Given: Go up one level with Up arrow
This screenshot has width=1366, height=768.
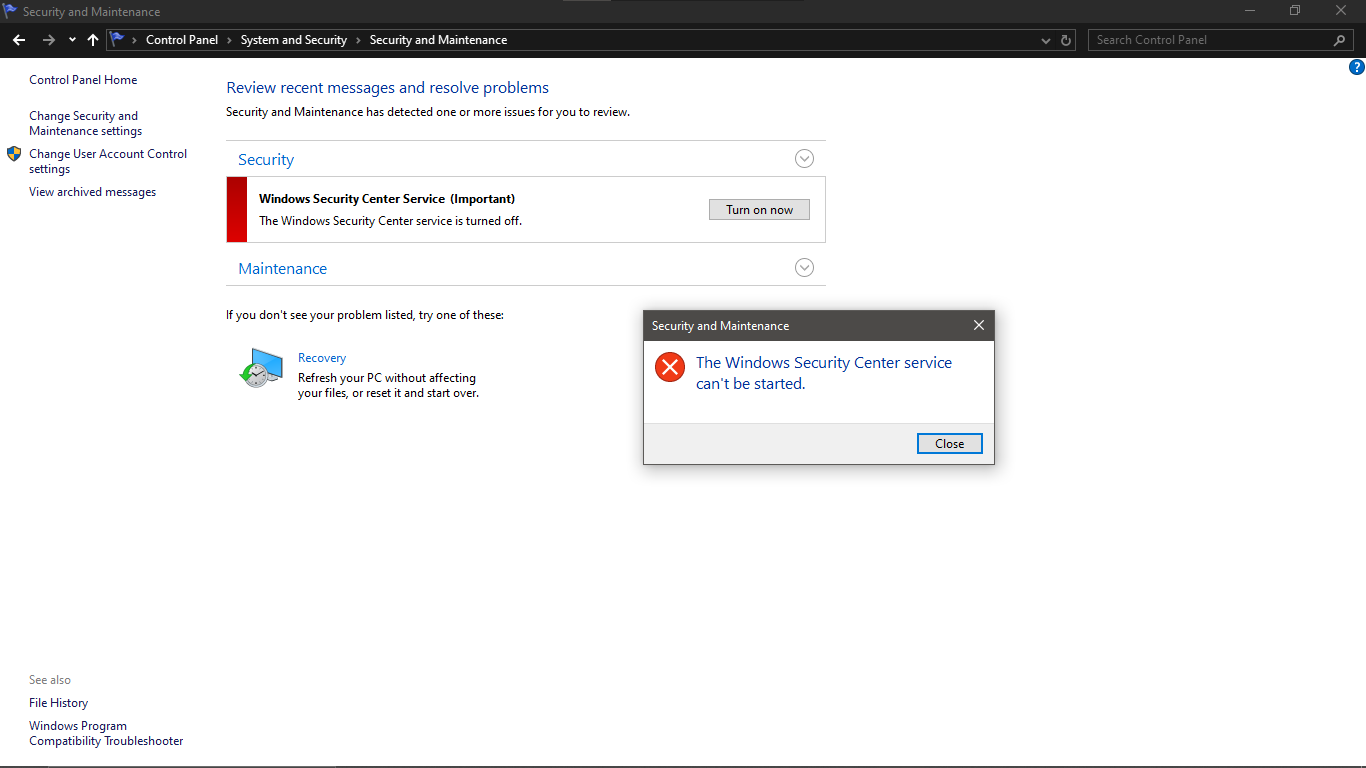Looking at the screenshot, I should pyautogui.click(x=93, y=40).
